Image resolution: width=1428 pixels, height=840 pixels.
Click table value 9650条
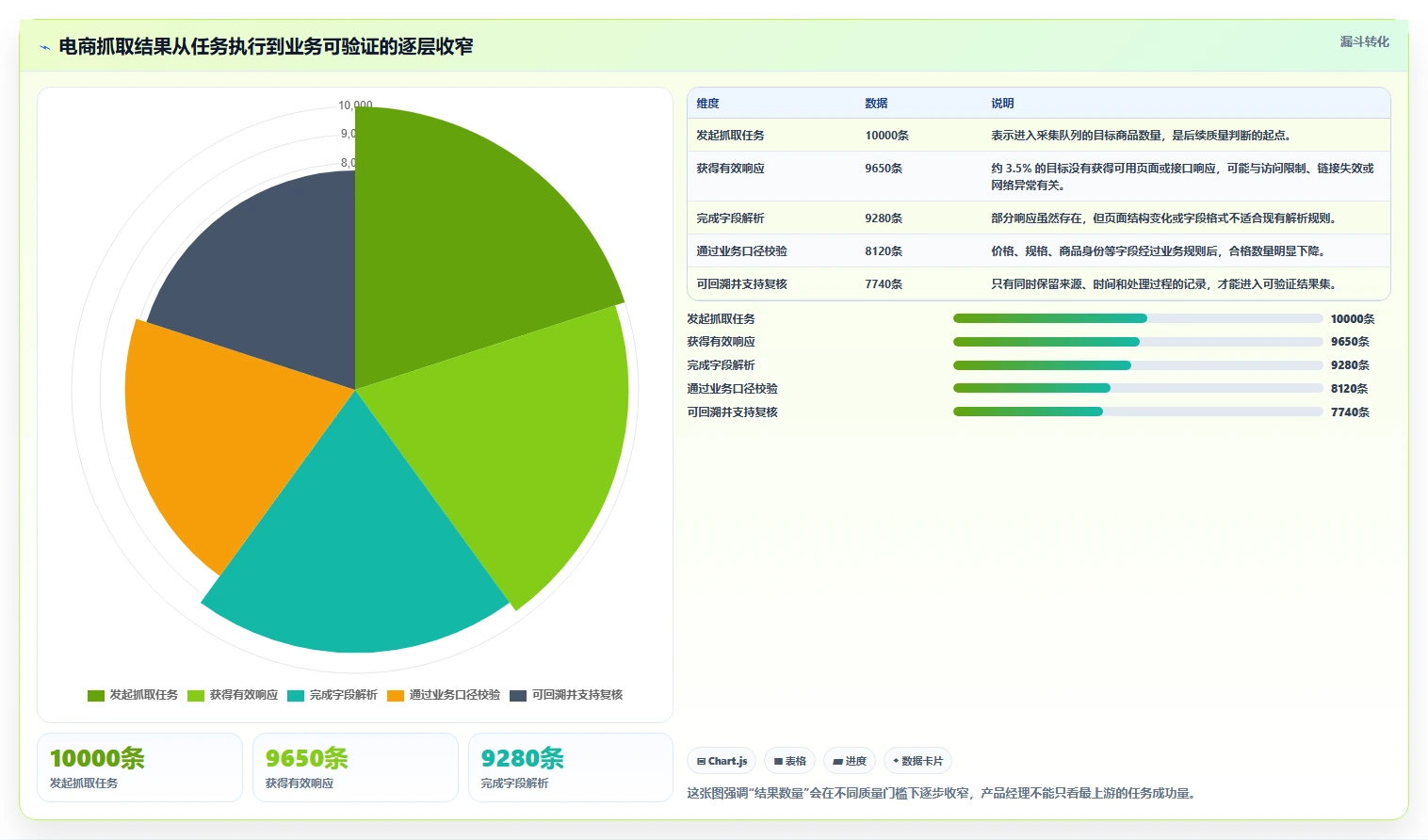coord(884,169)
